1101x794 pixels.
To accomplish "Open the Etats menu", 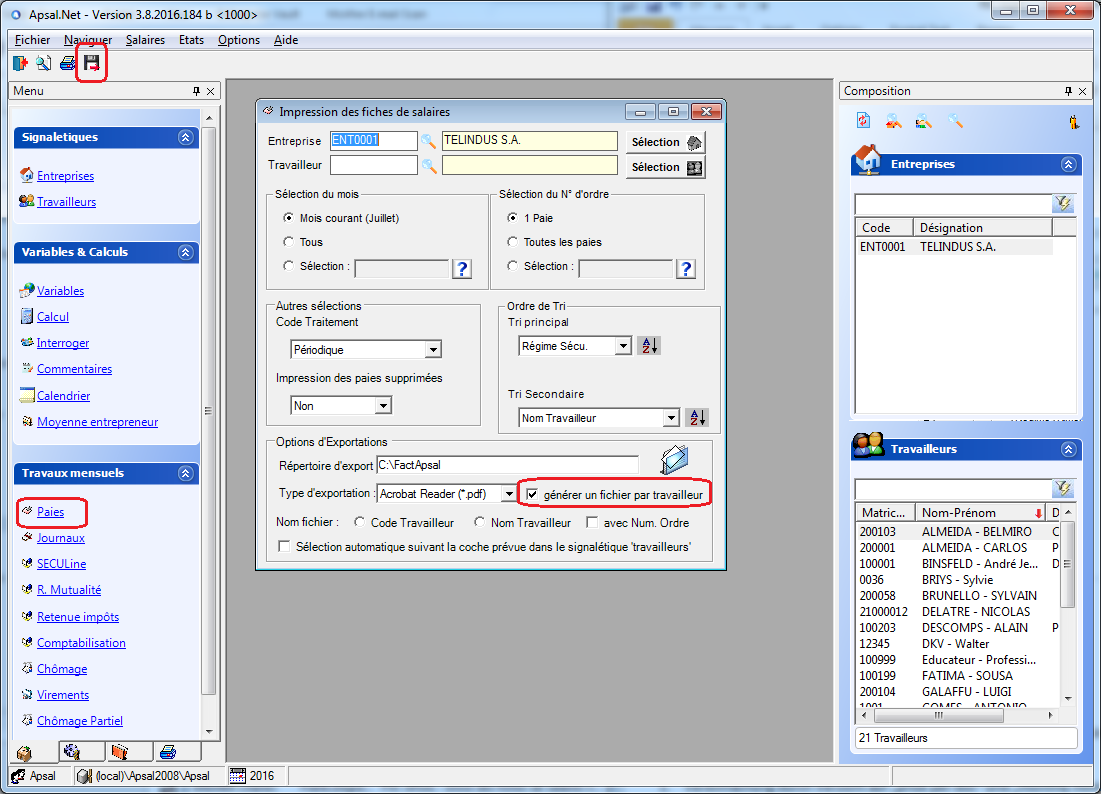I will tap(191, 40).
